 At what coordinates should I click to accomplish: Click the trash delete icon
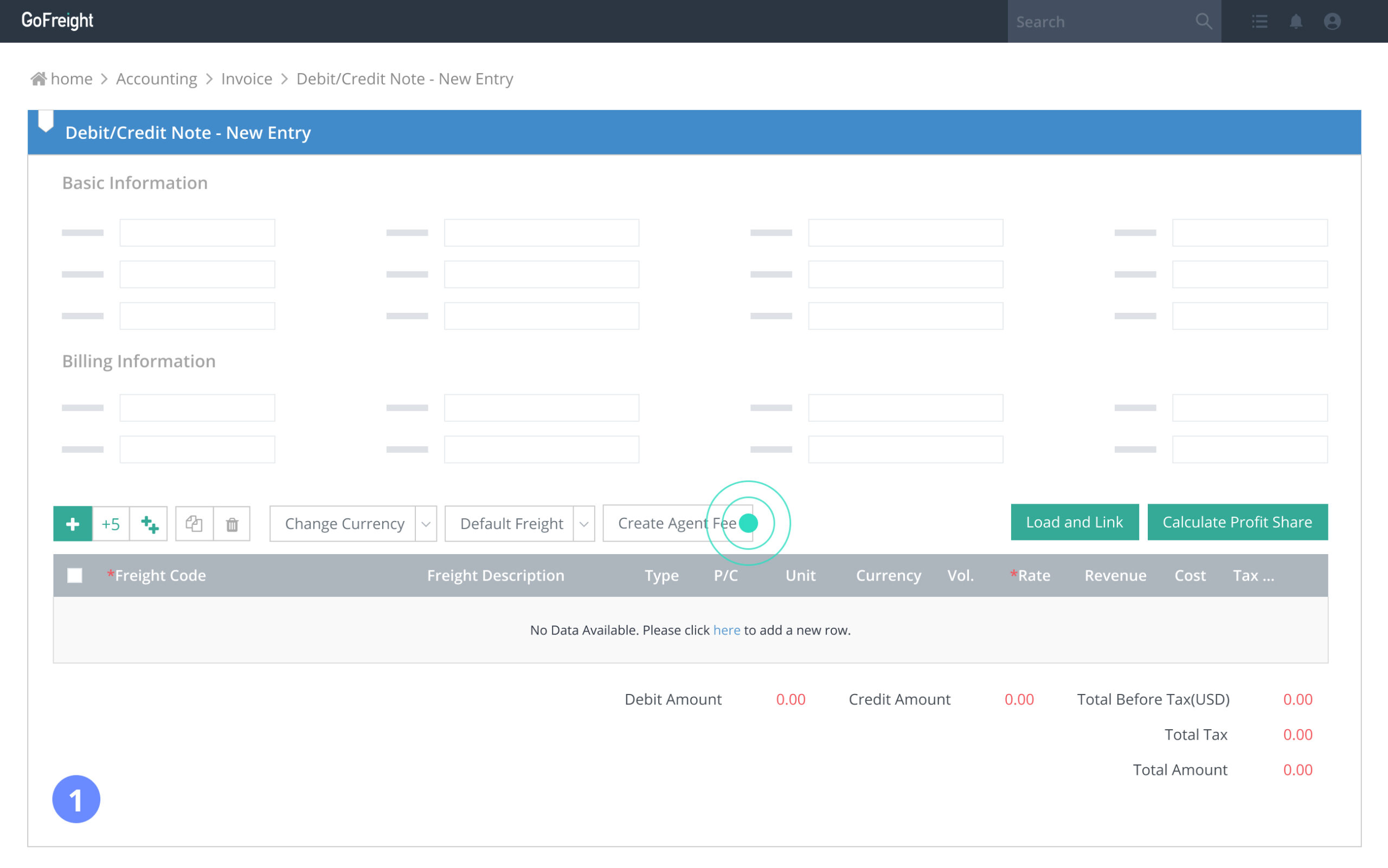232,524
